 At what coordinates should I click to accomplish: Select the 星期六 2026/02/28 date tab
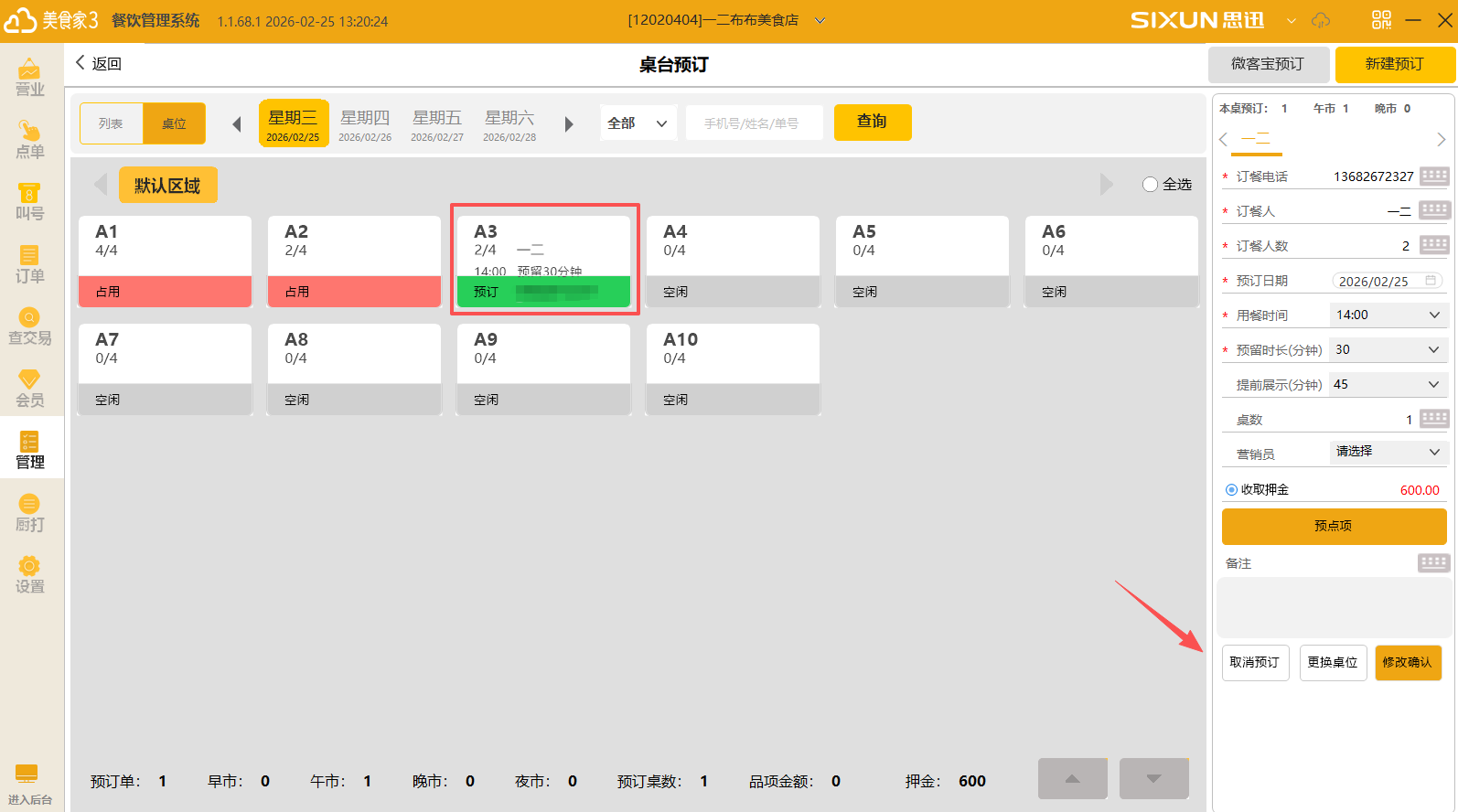click(x=509, y=124)
